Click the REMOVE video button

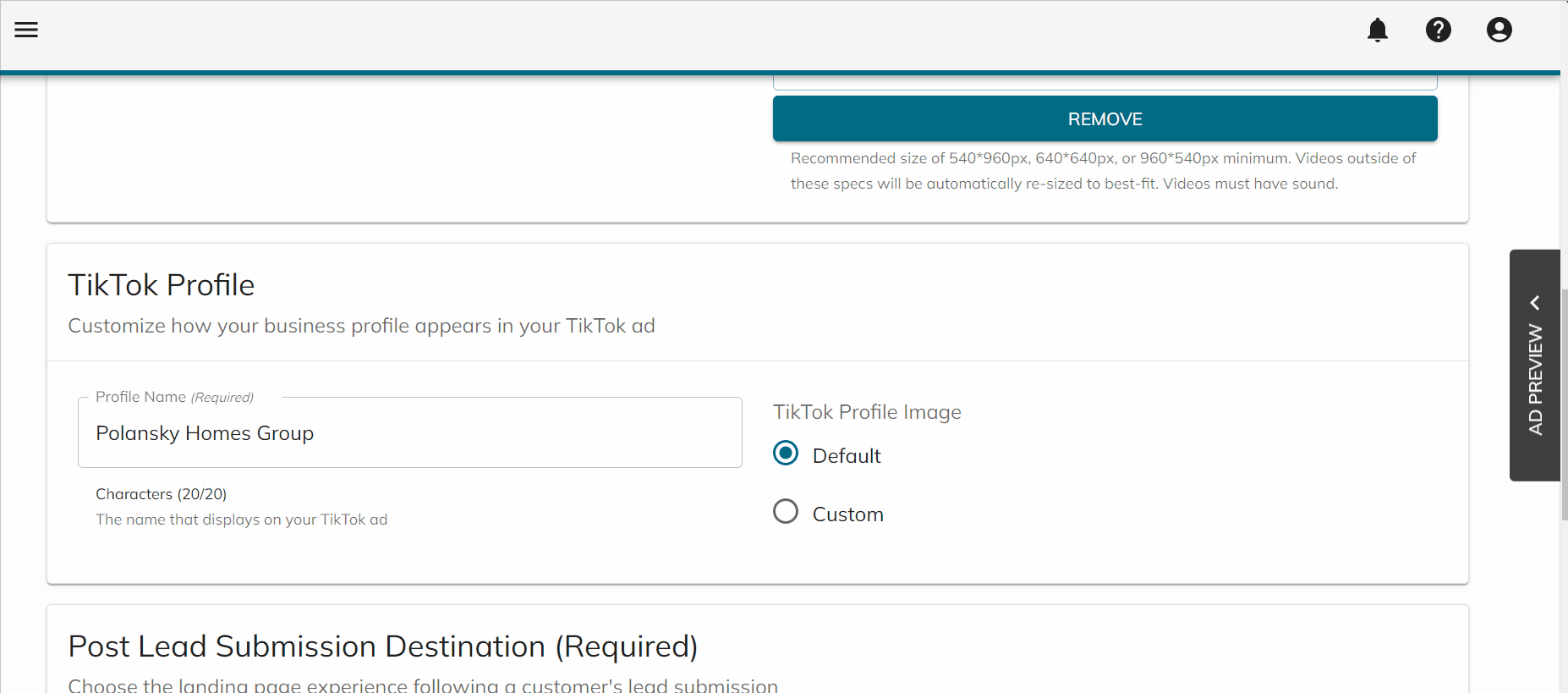click(1105, 118)
